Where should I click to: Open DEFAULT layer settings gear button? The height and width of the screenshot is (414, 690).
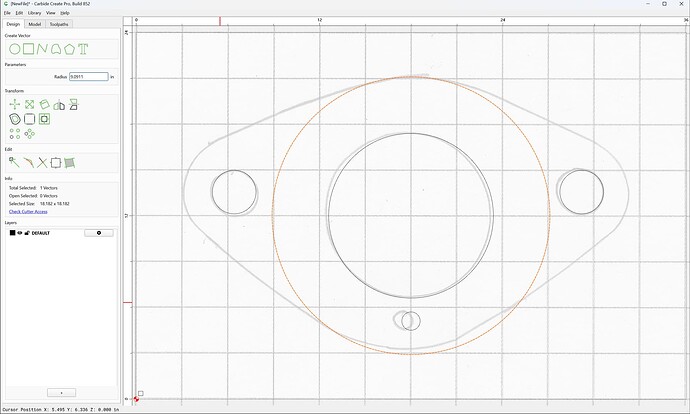point(99,233)
